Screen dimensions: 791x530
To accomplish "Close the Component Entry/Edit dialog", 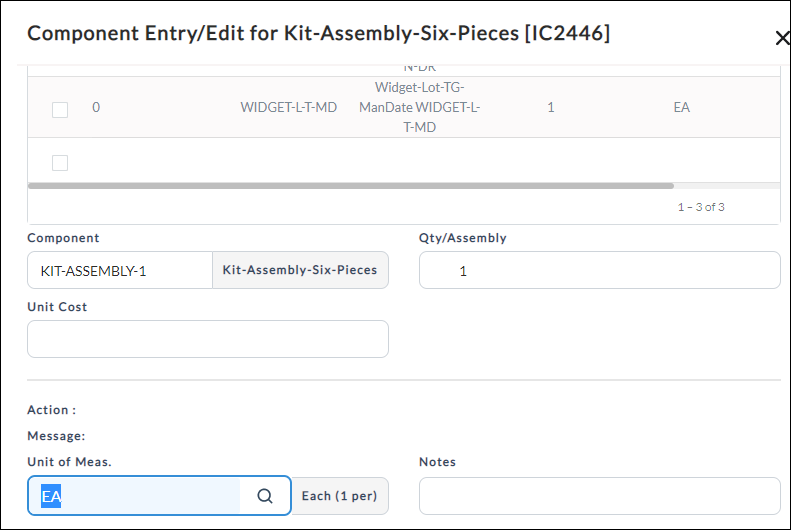I will pos(782,38).
